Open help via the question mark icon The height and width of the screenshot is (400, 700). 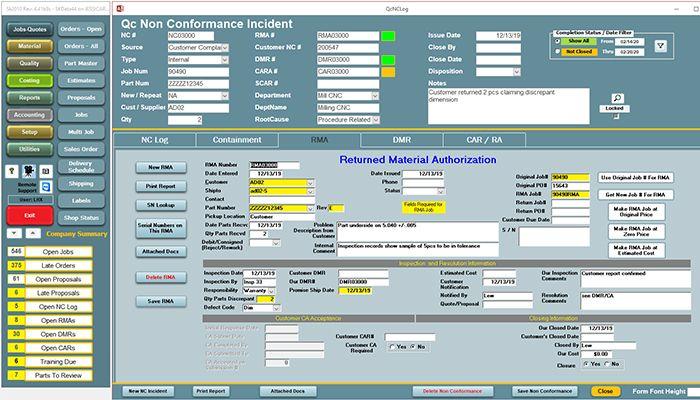(x=12, y=171)
